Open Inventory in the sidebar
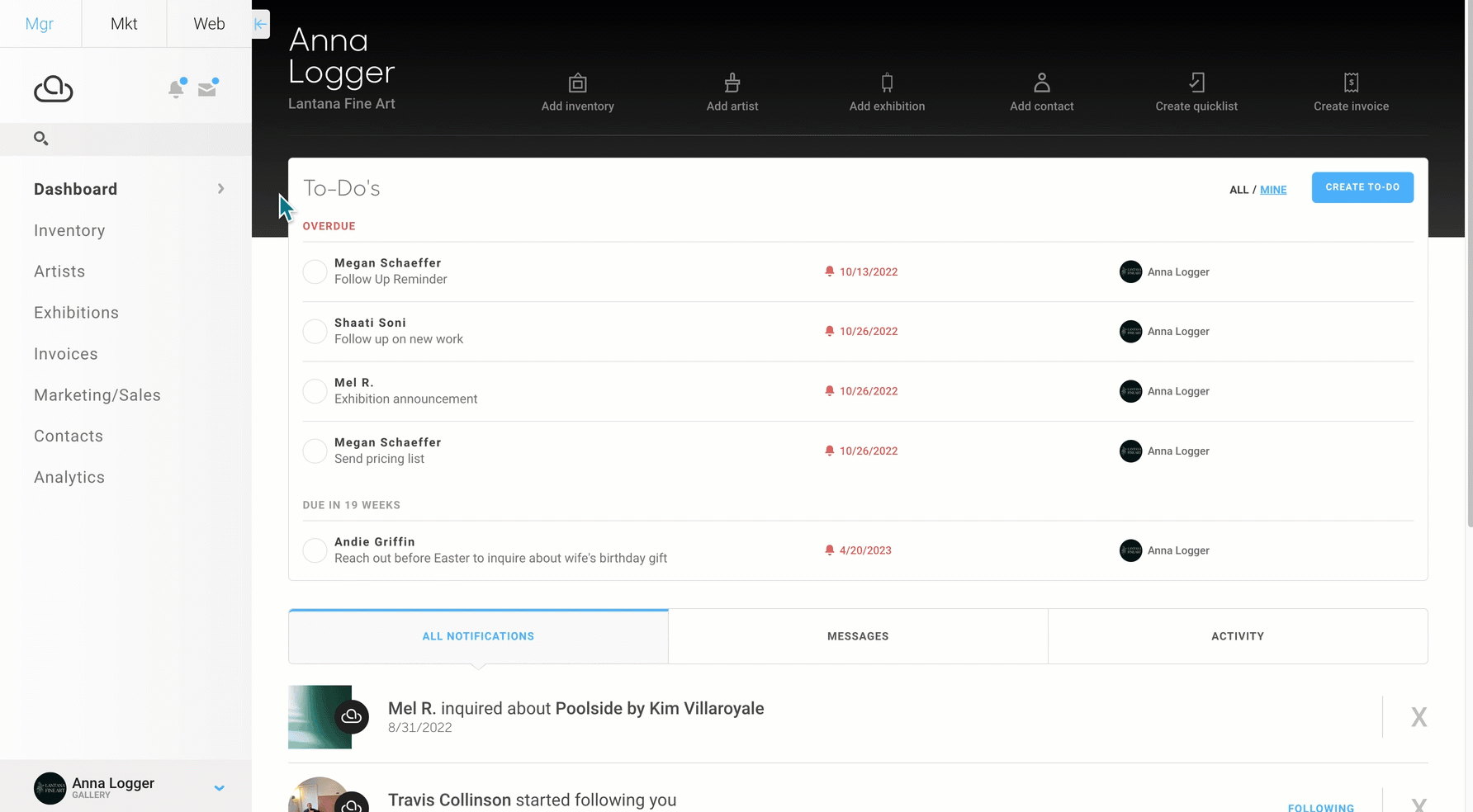Screen dimensions: 1473x812 click(69, 230)
